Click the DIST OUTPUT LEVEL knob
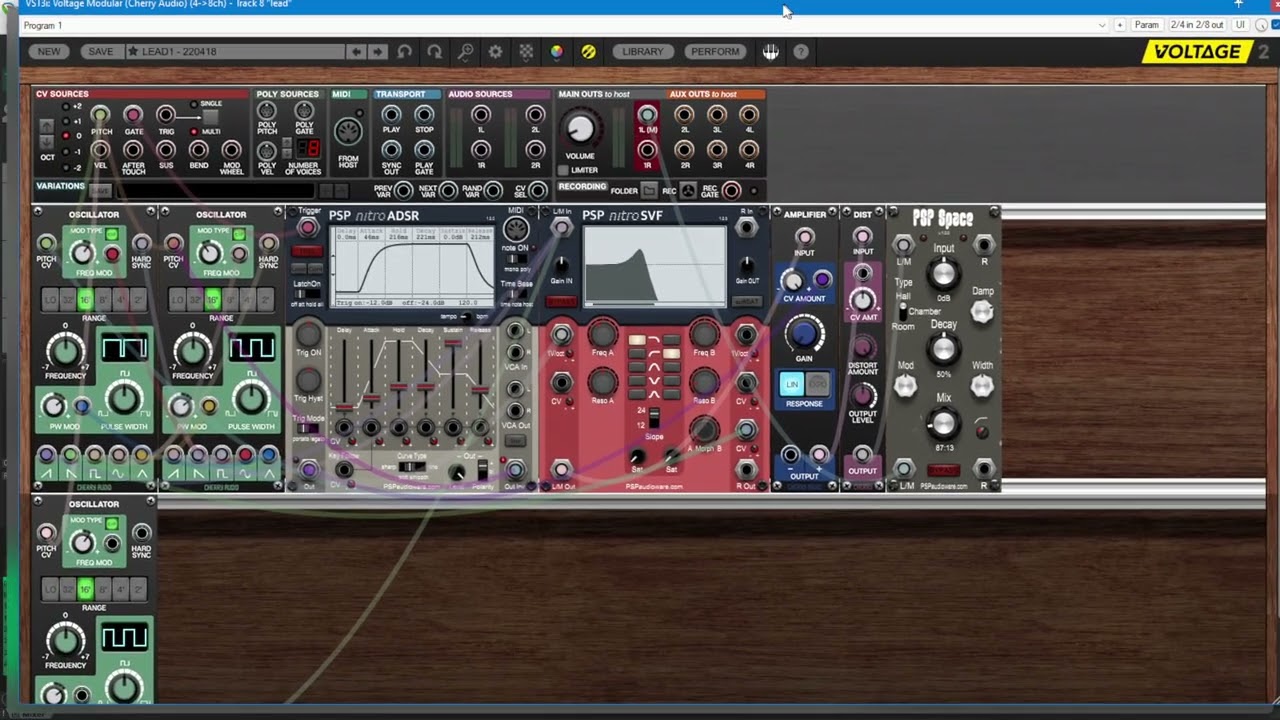This screenshot has height=720, width=1280. (862, 396)
